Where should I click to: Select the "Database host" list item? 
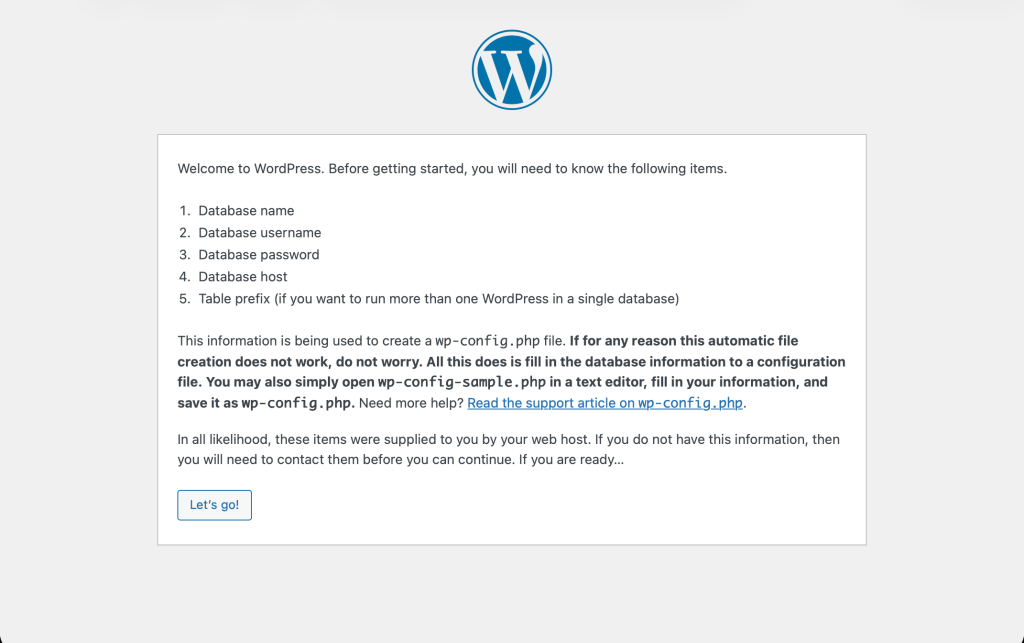(x=243, y=277)
